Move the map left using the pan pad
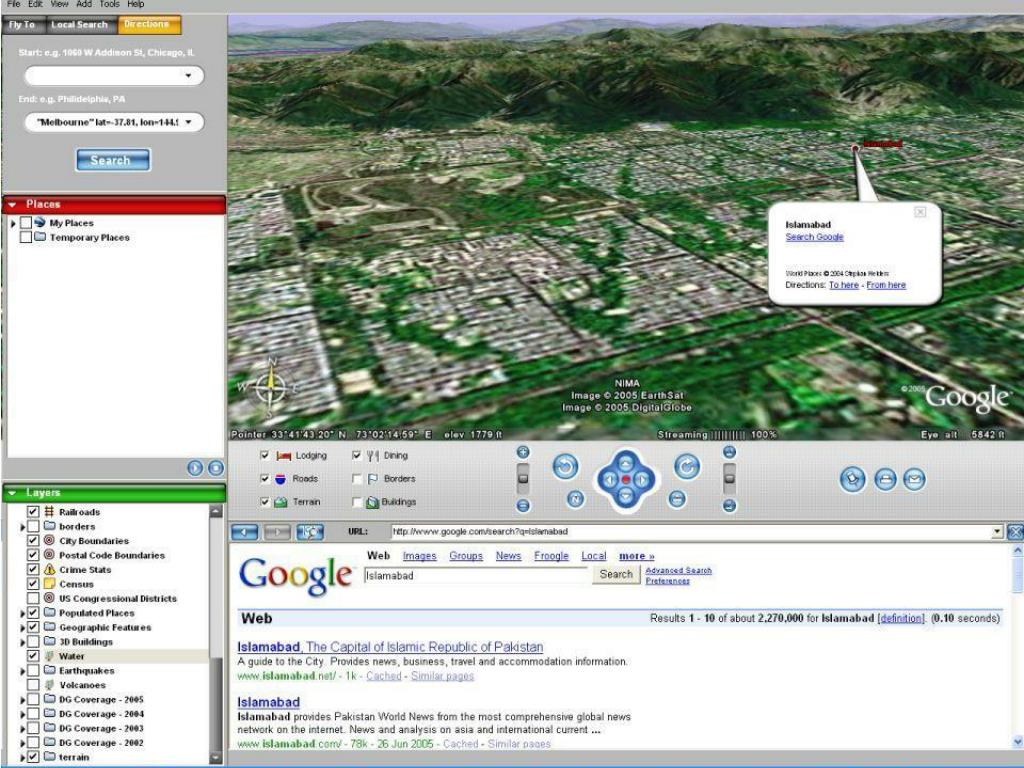The height and width of the screenshot is (768, 1024). (x=609, y=480)
